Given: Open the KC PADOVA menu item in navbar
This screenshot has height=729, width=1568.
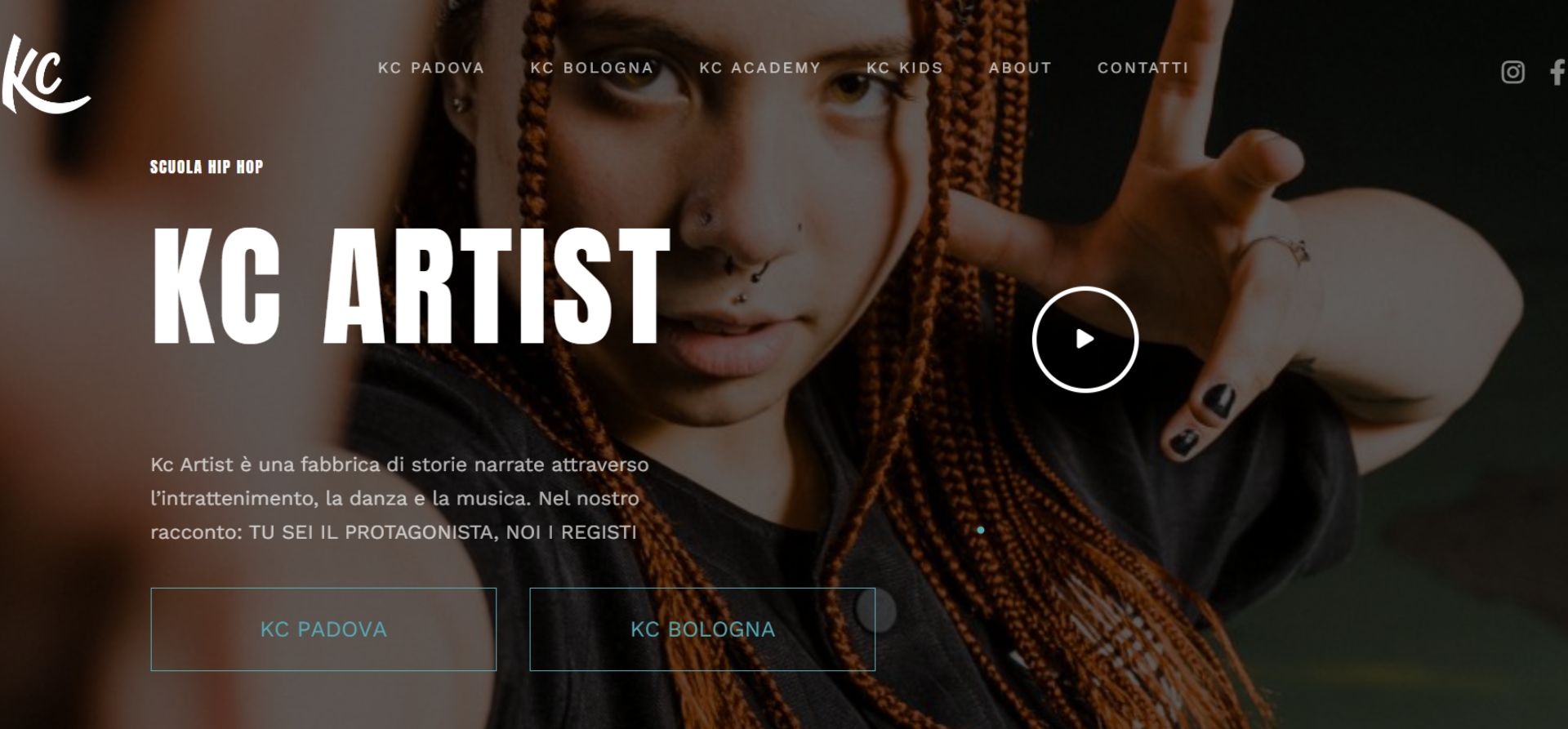Looking at the screenshot, I should pyautogui.click(x=431, y=68).
